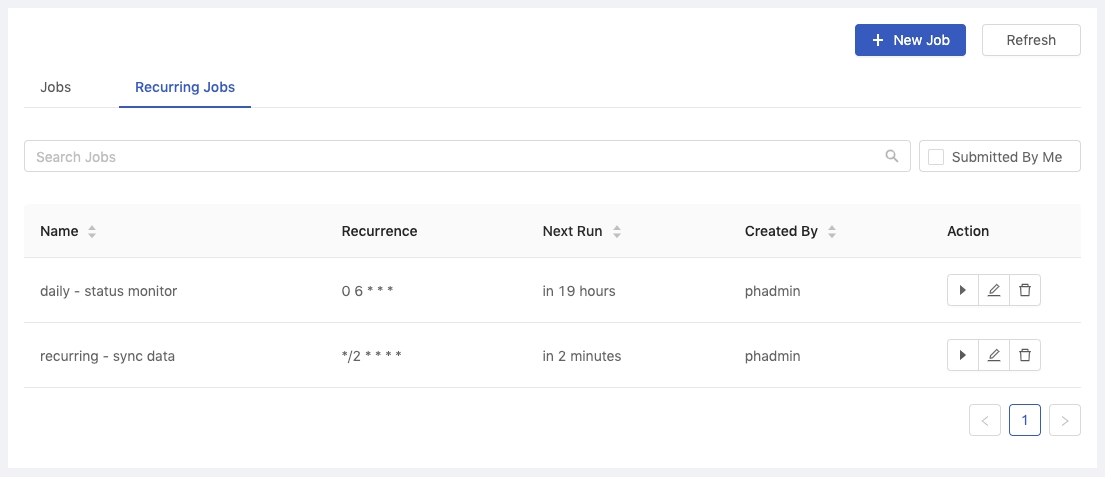Sort jobs by Created By column
1105x477 pixels.
click(832, 232)
